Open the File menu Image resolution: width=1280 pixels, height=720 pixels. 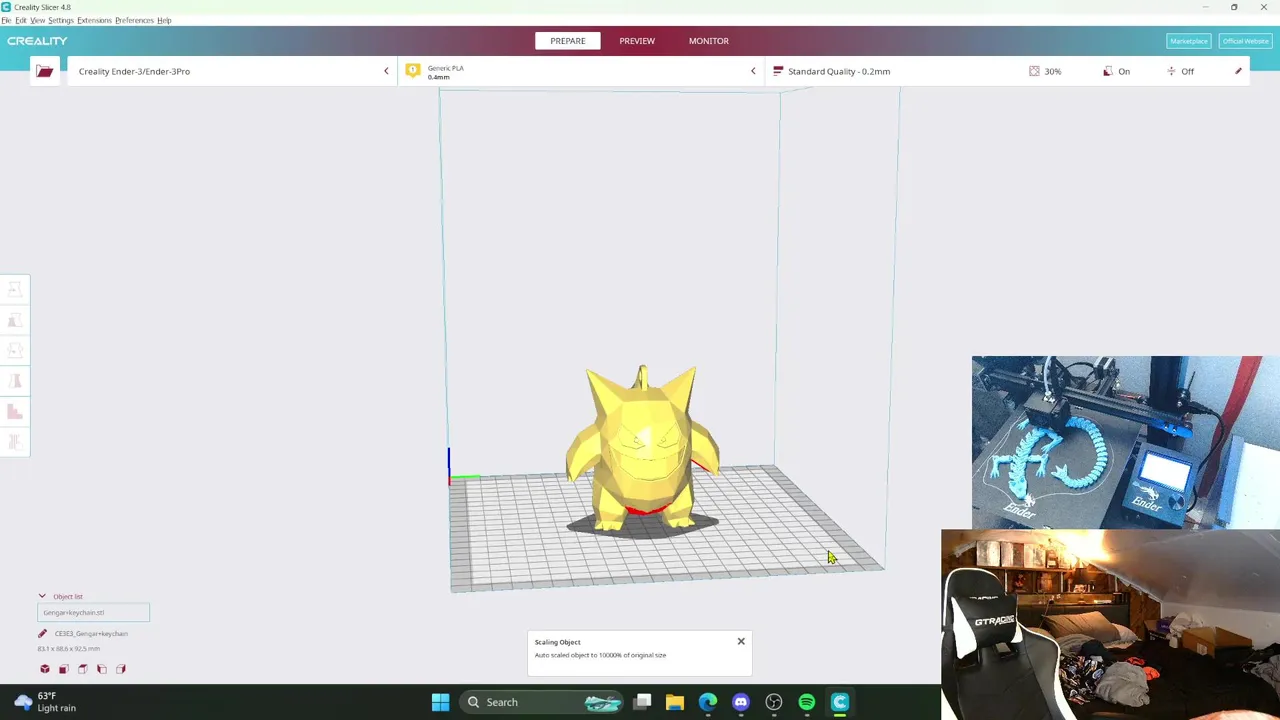(x=6, y=20)
